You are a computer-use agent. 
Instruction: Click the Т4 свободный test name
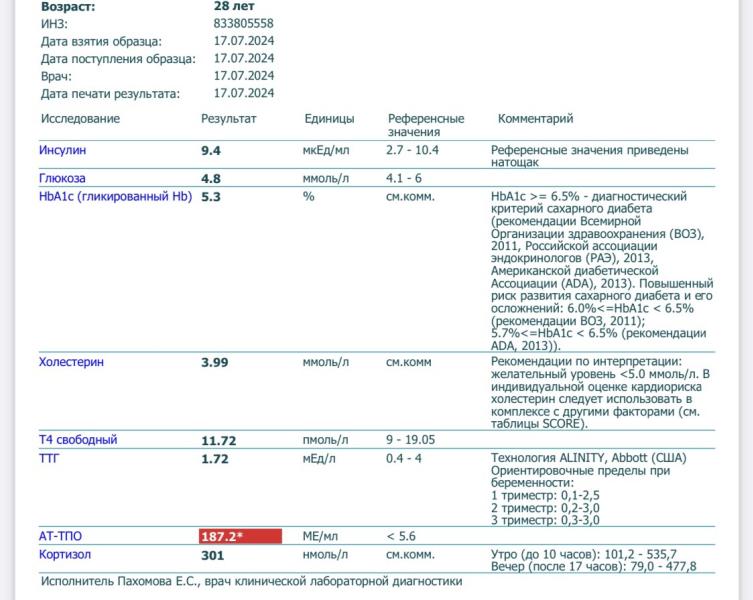[x=78, y=440]
